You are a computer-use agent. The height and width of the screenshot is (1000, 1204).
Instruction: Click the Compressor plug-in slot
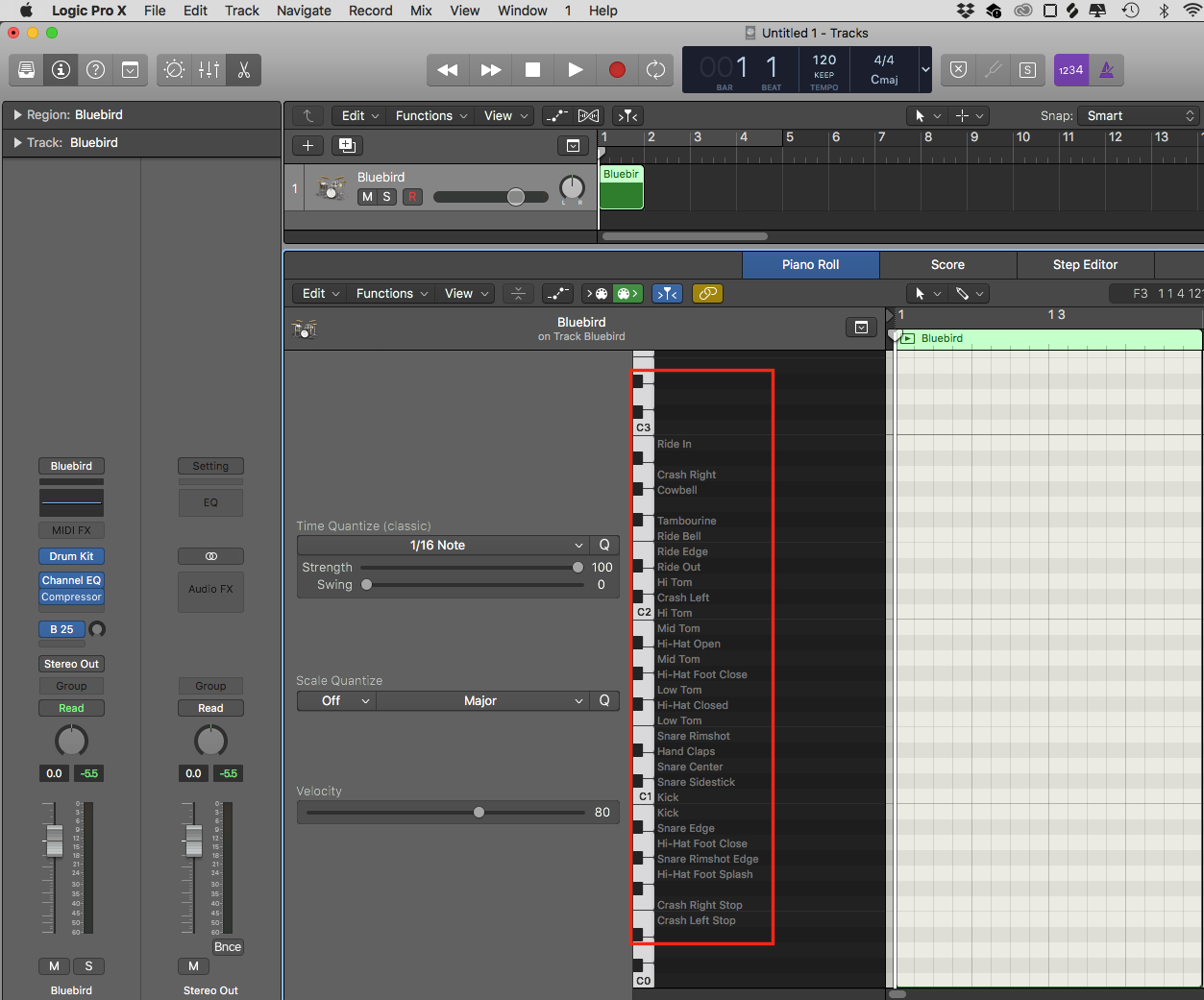(x=71, y=597)
